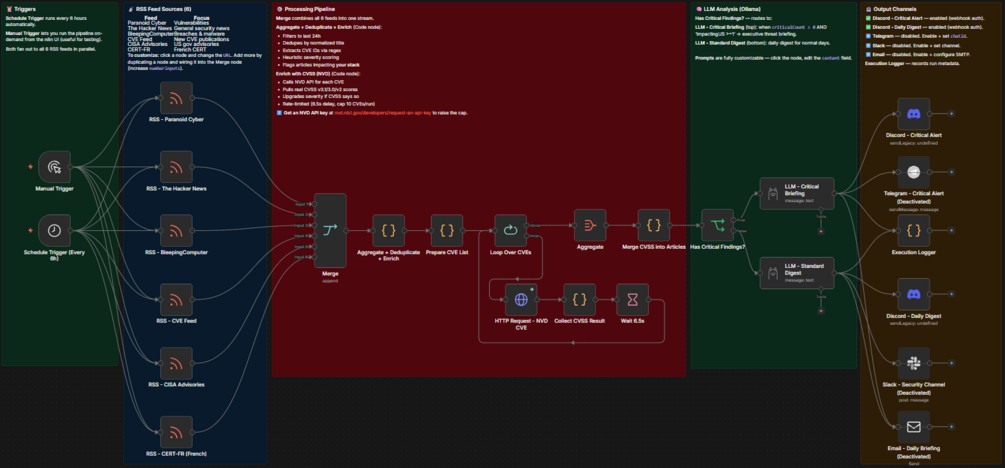
Task: Open the RSS - CISA Advisories node
Action: (x=176, y=364)
